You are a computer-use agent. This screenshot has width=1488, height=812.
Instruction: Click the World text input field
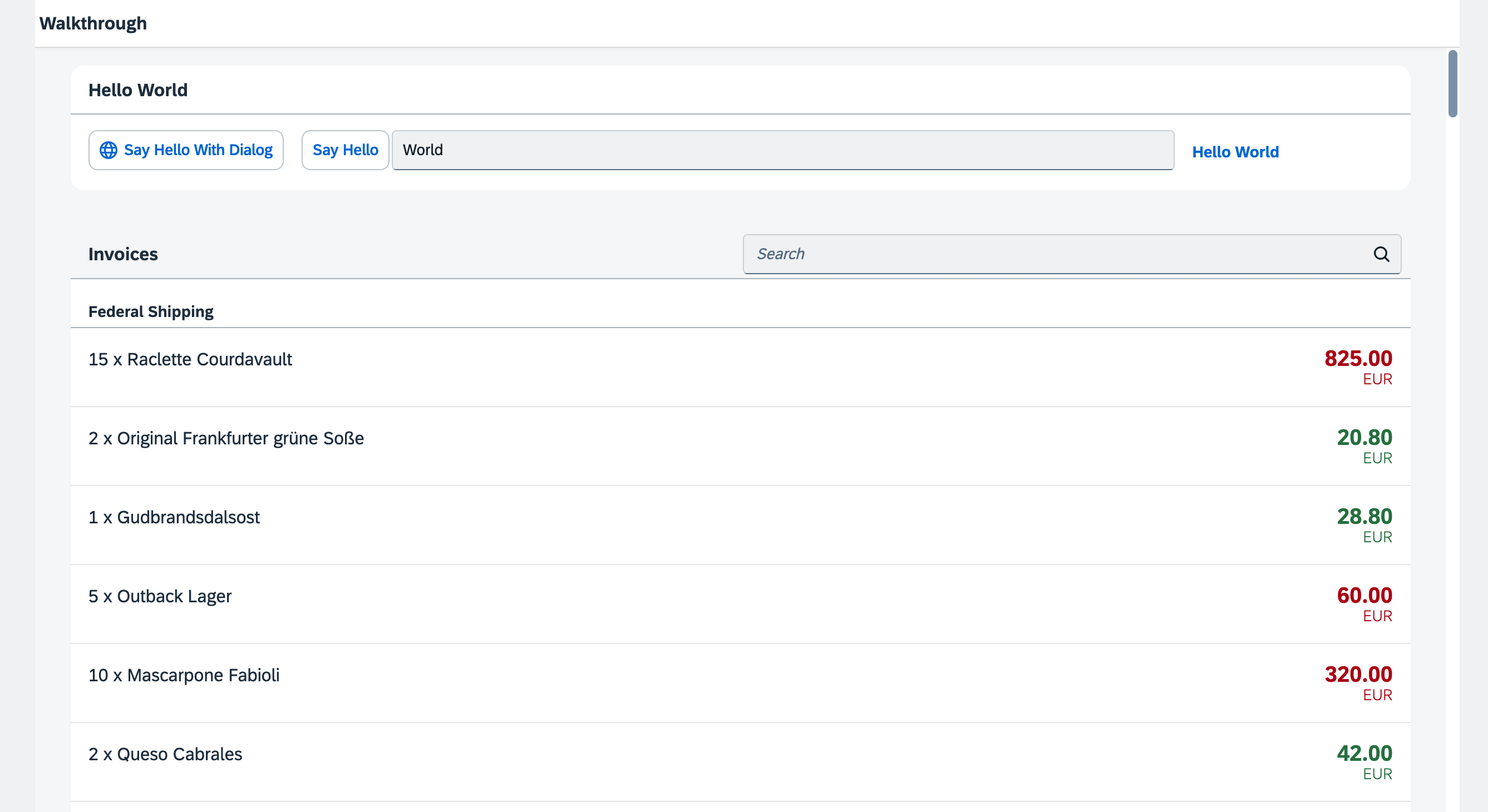(x=782, y=150)
